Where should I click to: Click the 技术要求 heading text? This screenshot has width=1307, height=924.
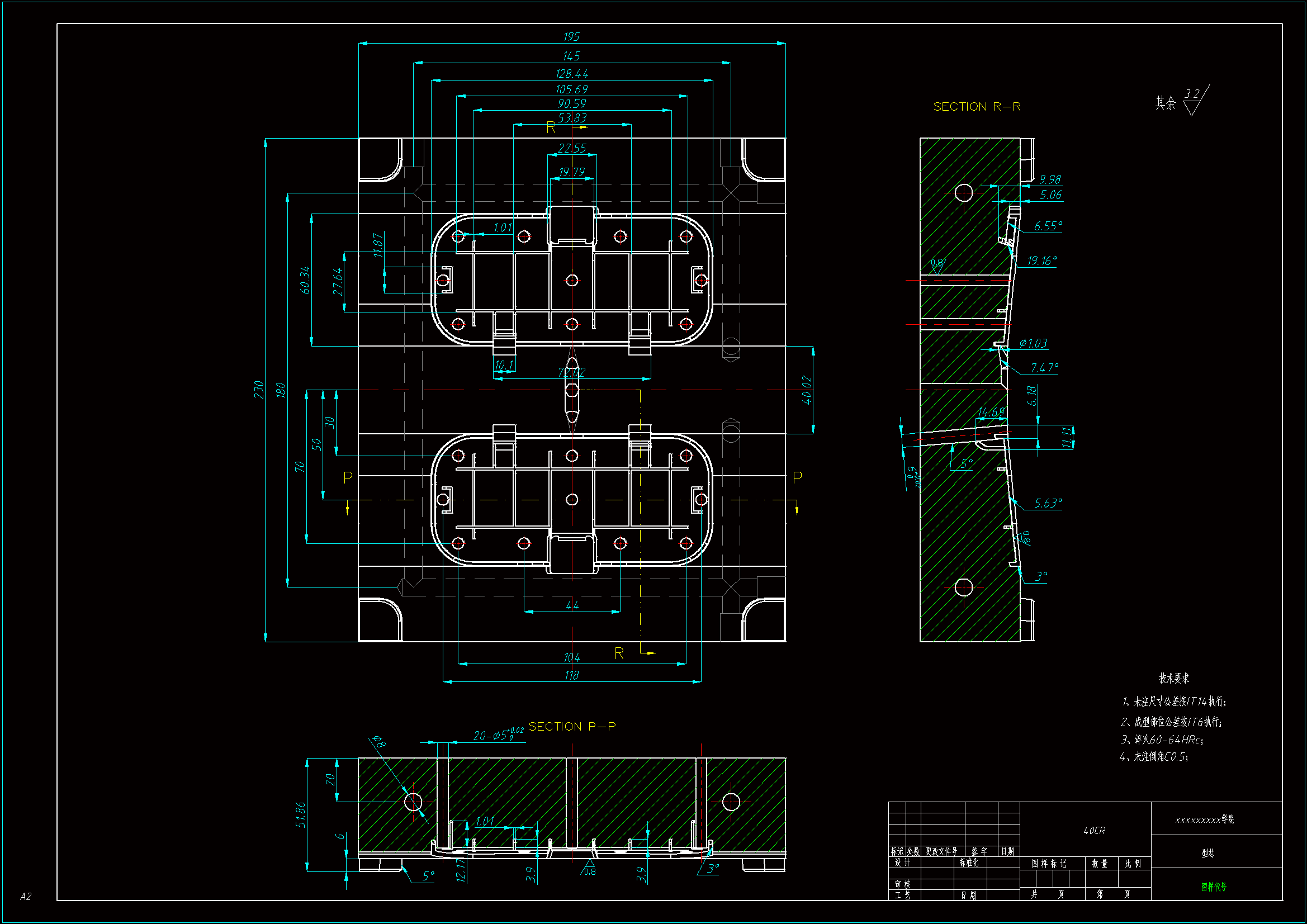point(1174,678)
